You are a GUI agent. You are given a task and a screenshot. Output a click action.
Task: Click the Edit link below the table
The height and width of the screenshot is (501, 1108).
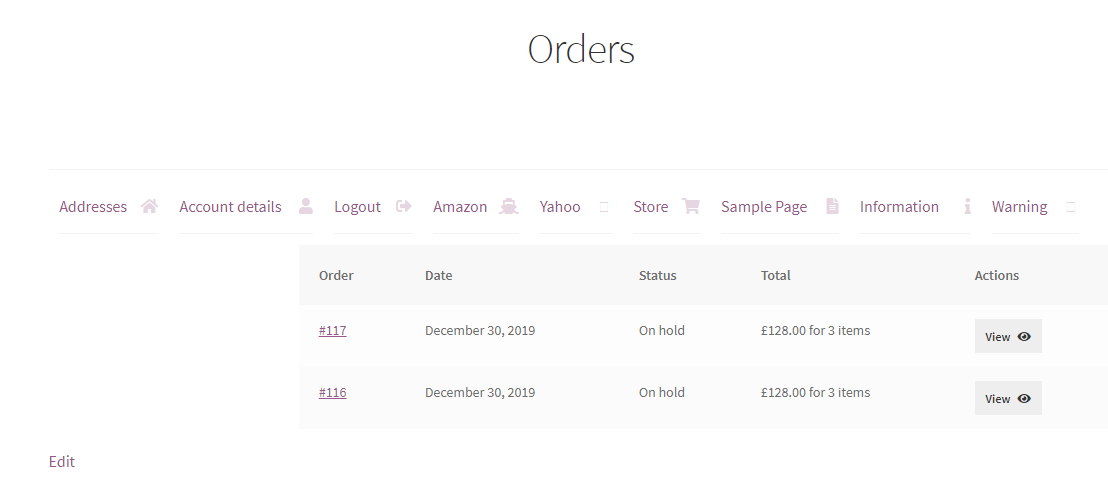click(x=62, y=461)
